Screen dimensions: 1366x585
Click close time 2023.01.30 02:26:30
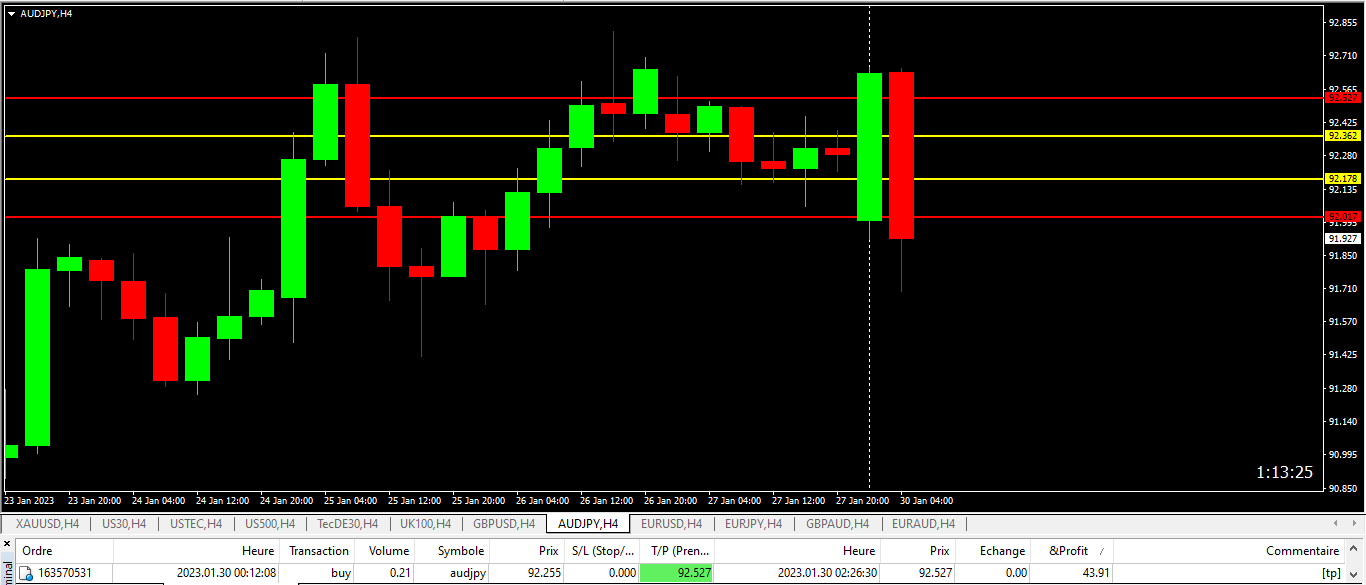826,573
